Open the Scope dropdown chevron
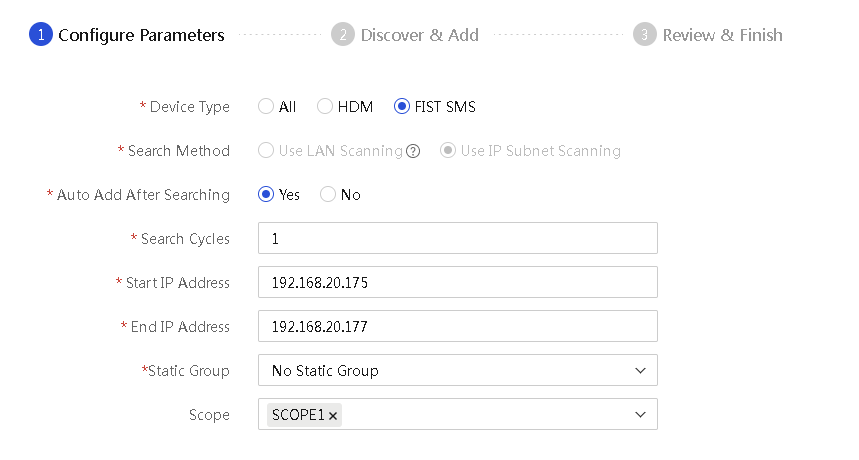Screen dimensions: 859x460 (640, 415)
